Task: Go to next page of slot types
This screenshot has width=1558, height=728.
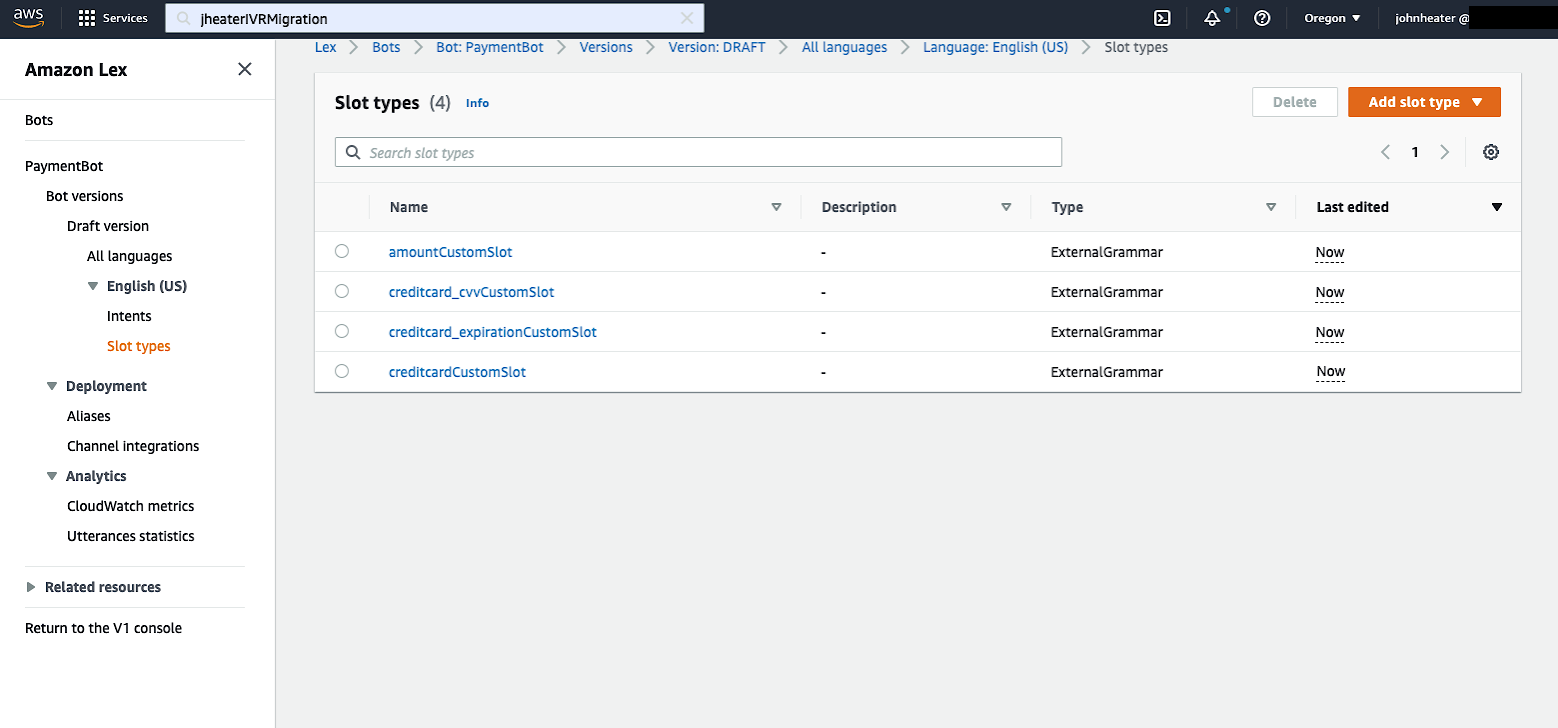Action: coord(1444,152)
